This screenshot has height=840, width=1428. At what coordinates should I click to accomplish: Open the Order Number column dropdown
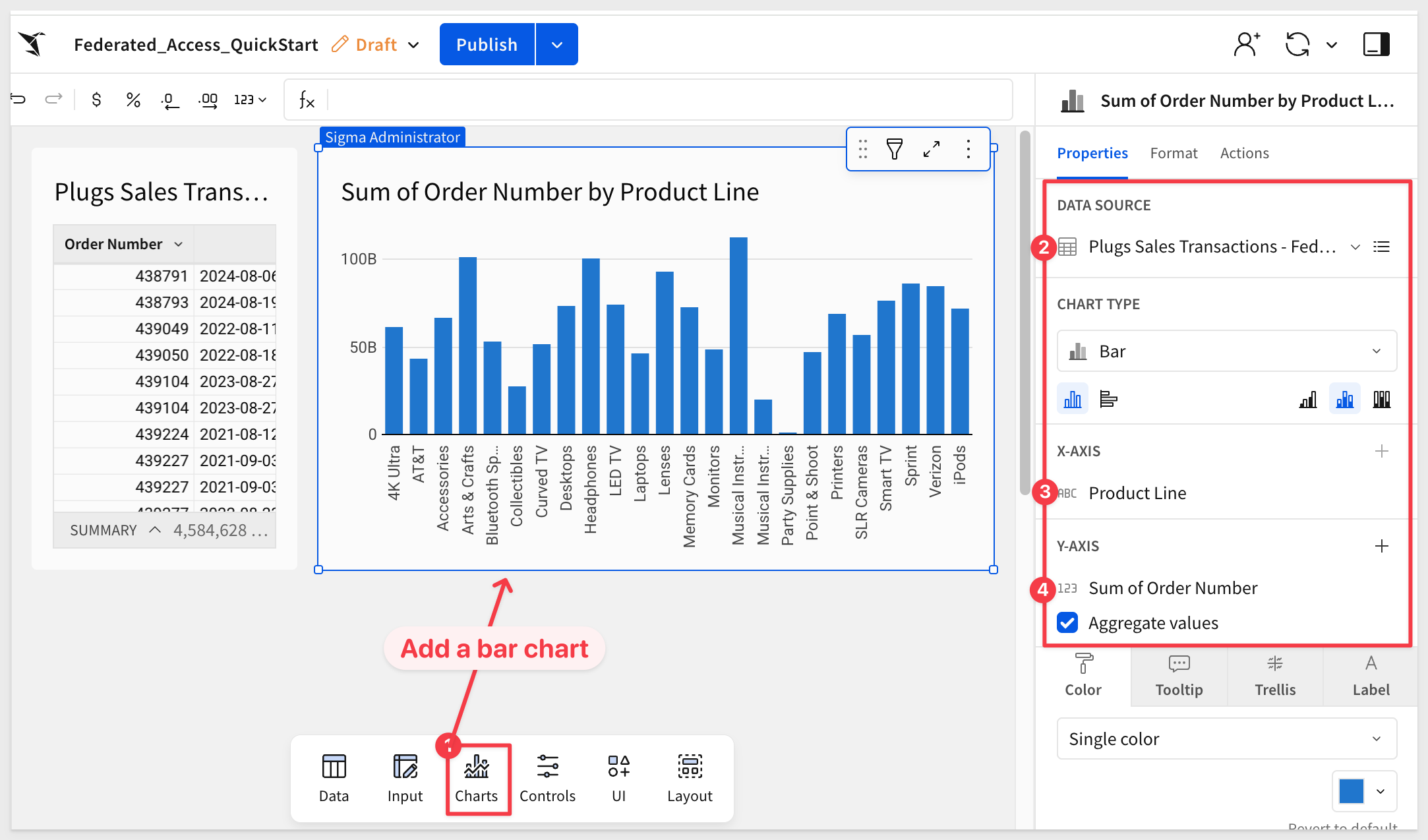(179, 244)
